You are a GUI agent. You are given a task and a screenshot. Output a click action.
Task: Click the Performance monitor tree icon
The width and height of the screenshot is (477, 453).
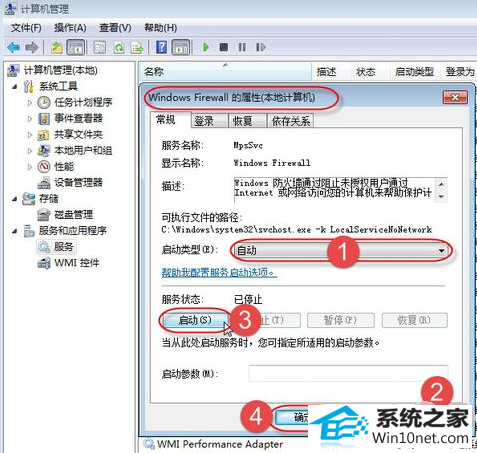click(x=44, y=167)
